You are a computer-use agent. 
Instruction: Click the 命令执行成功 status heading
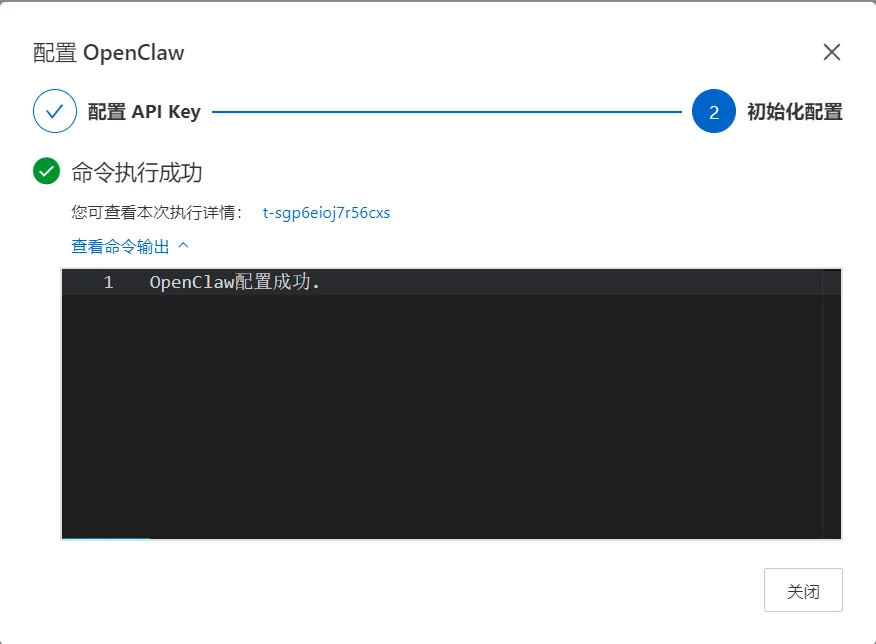137,173
